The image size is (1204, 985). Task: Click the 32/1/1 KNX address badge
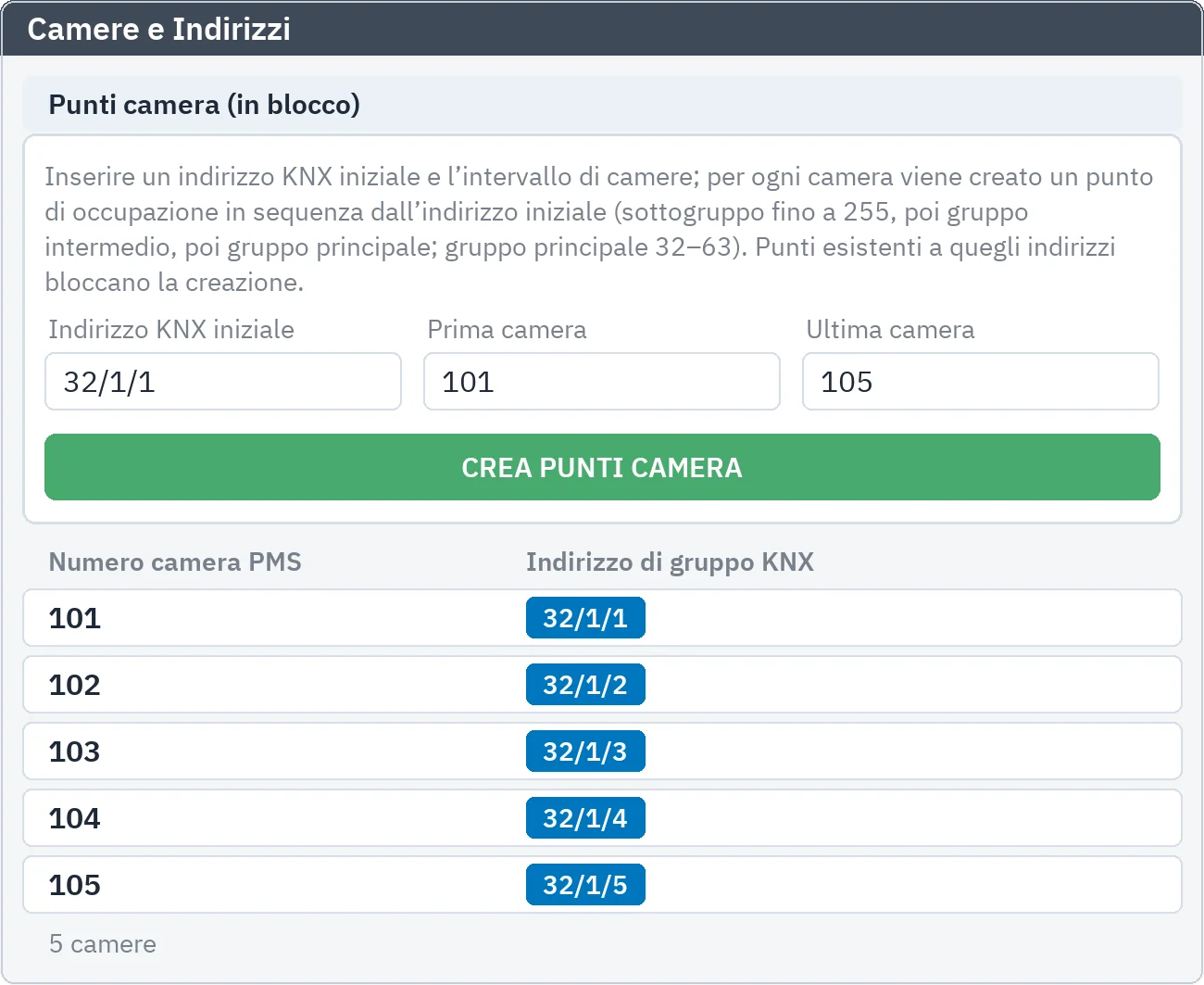pos(585,618)
